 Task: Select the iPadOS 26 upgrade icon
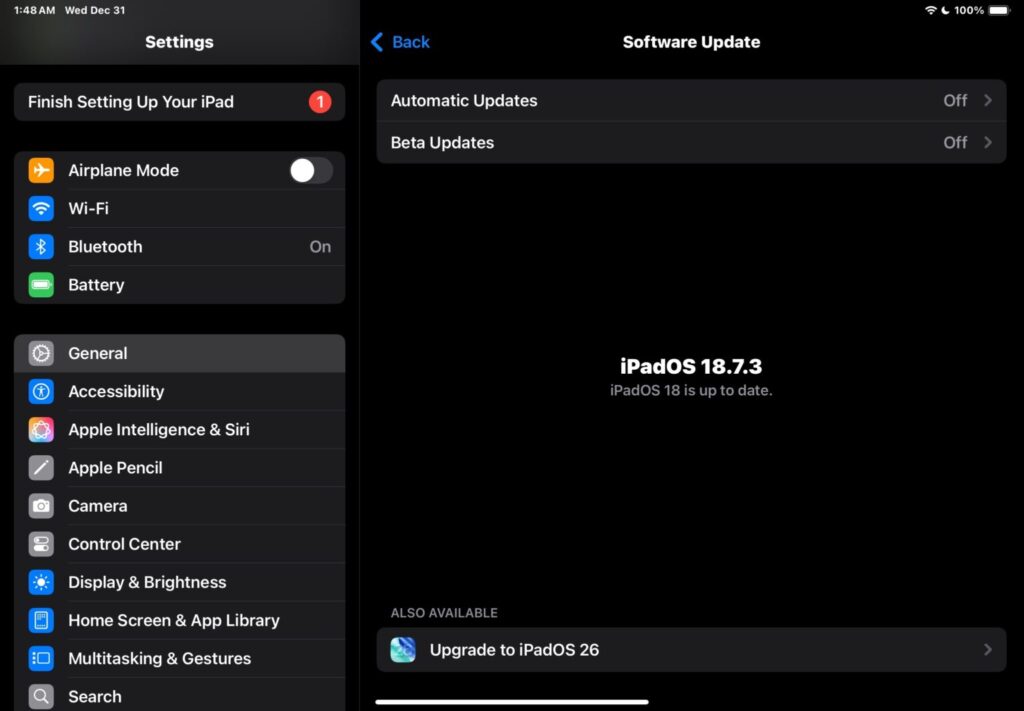click(x=403, y=649)
